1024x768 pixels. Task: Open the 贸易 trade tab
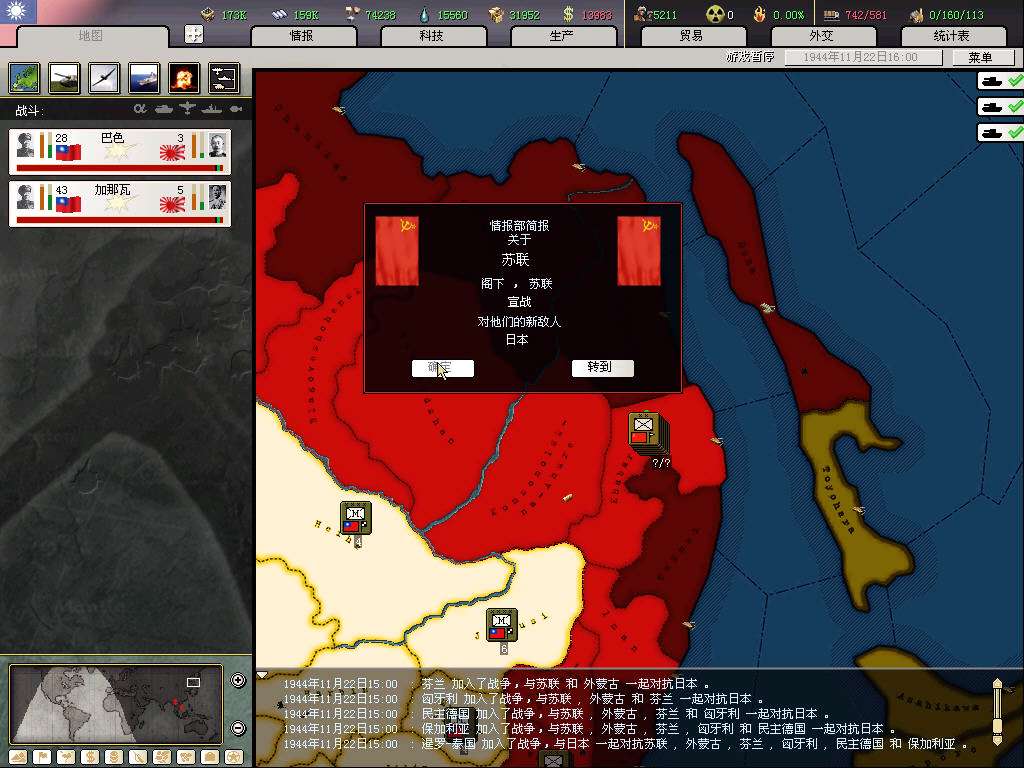click(692, 36)
